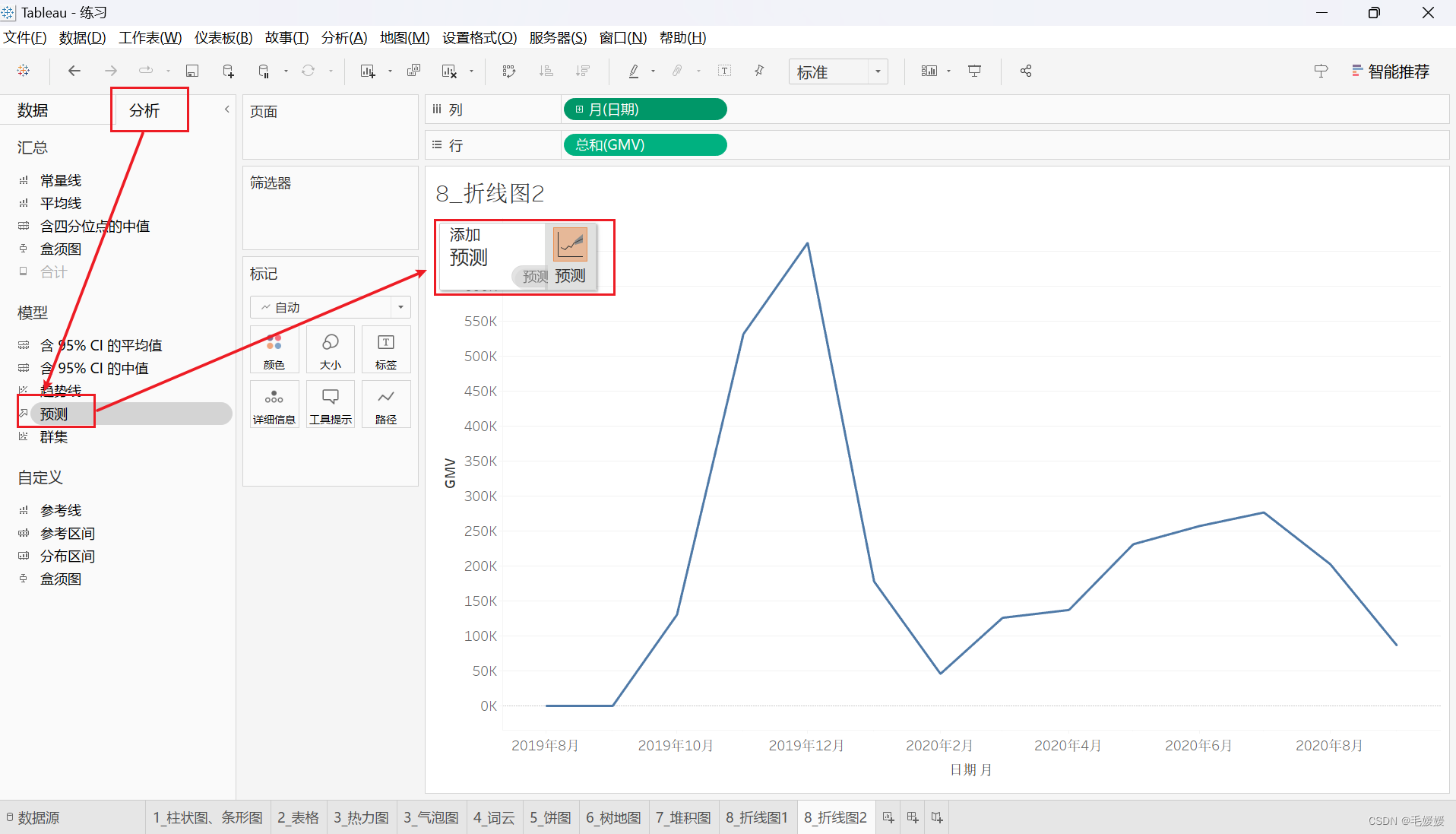Open the 分析(A) menu

[x=344, y=37]
